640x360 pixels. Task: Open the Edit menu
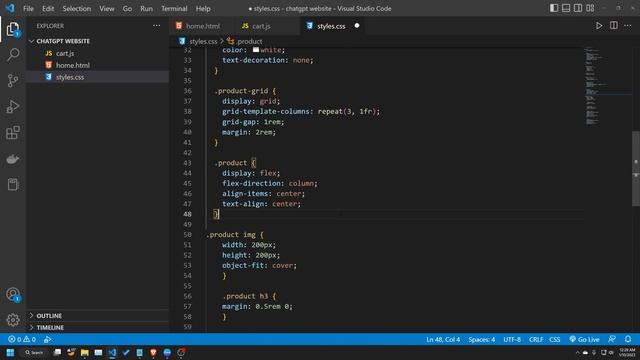coord(48,9)
